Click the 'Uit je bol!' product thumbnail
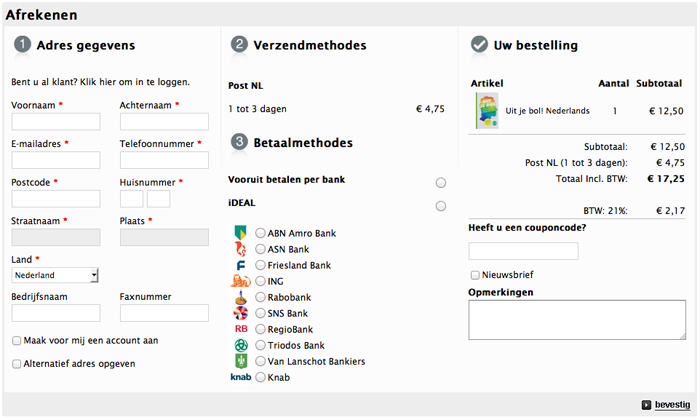This screenshot has height=420, width=700. point(486,110)
